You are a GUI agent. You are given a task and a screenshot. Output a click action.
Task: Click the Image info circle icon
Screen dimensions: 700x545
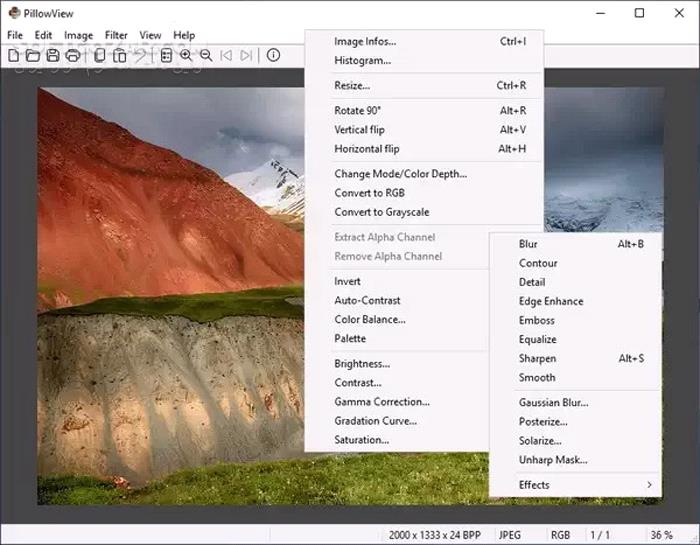coord(273,56)
